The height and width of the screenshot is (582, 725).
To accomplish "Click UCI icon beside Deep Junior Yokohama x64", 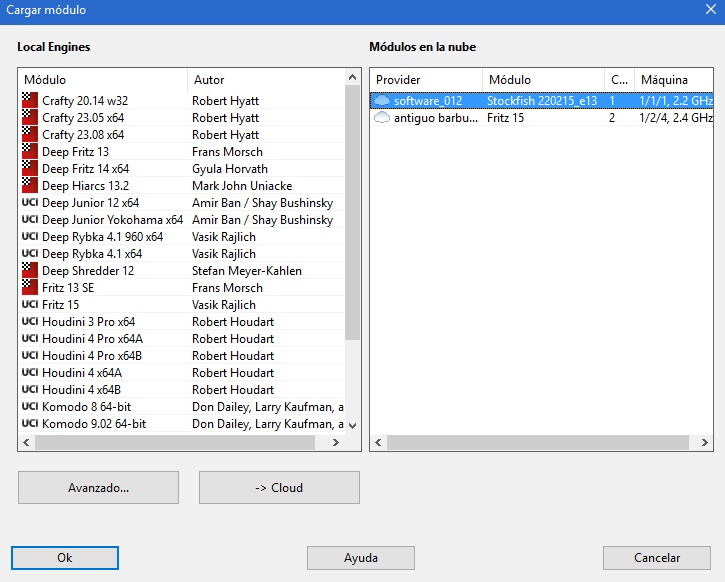I will click(30, 220).
